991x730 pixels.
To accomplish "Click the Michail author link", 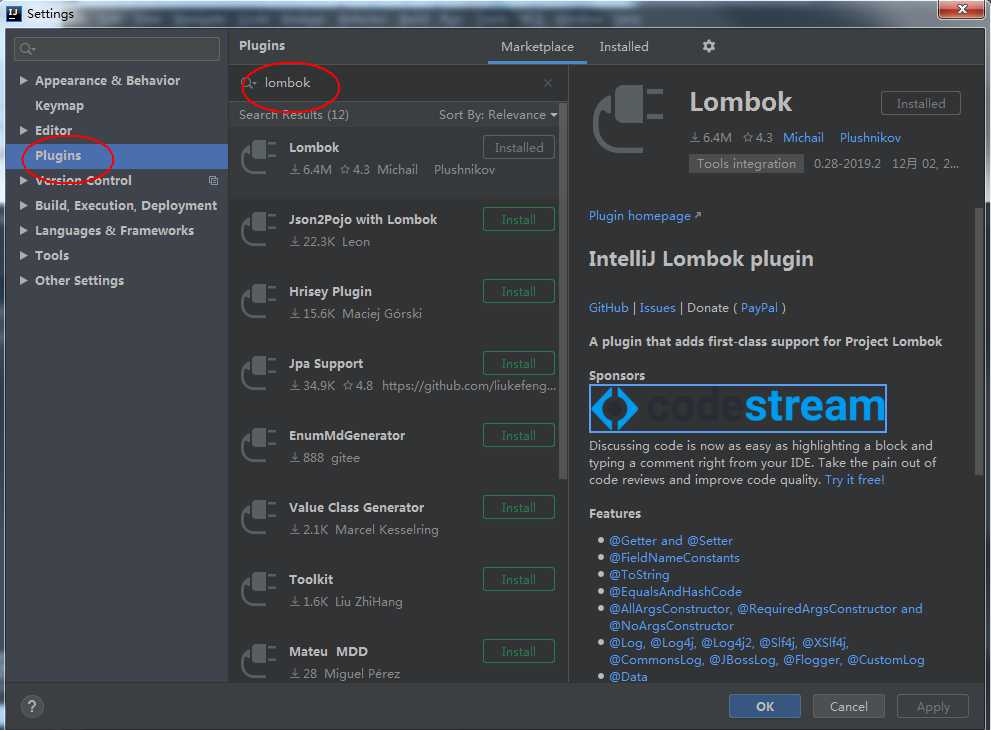I will [x=803, y=138].
